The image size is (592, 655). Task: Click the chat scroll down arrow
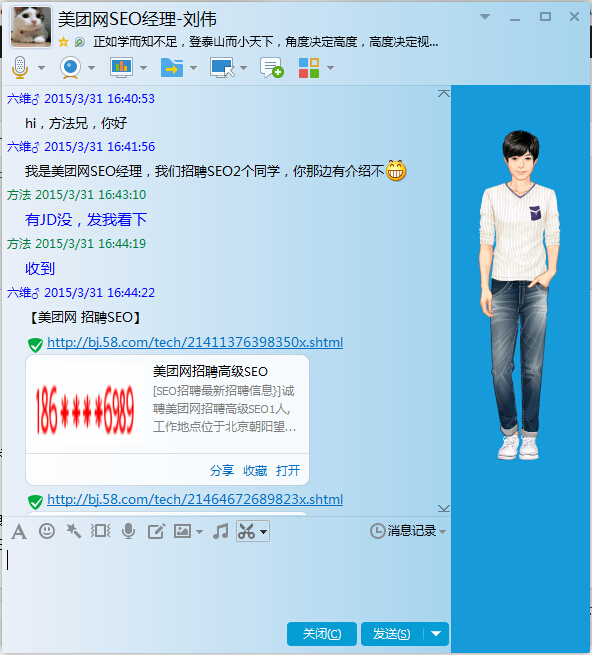point(444,508)
